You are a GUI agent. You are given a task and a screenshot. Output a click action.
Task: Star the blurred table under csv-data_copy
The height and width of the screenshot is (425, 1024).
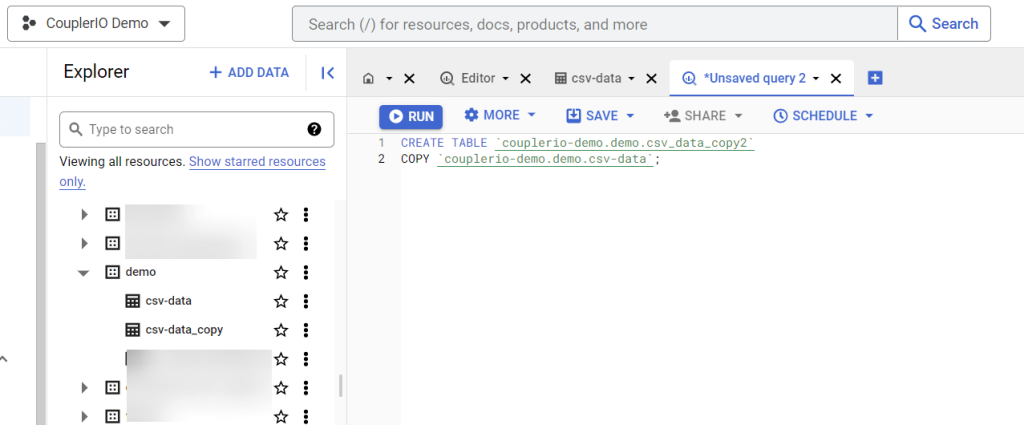281,359
